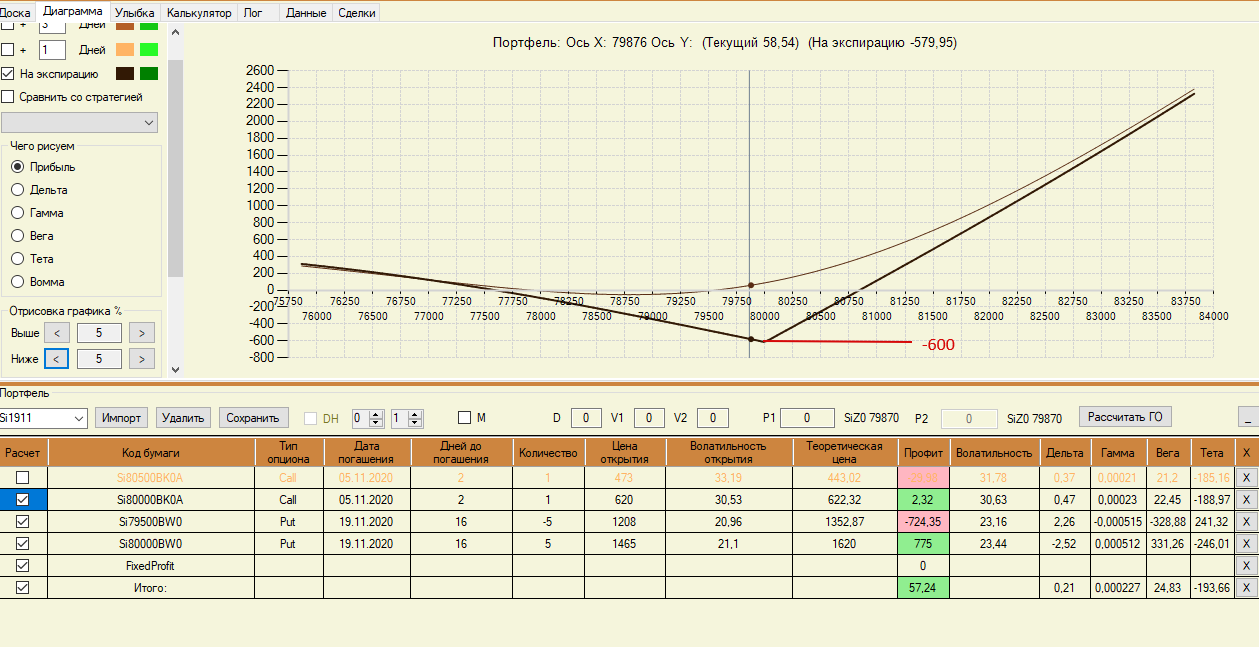The width and height of the screenshot is (1259, 647).
Task: Focus the Выше percentage field
Action: click(x=99, y=333)
